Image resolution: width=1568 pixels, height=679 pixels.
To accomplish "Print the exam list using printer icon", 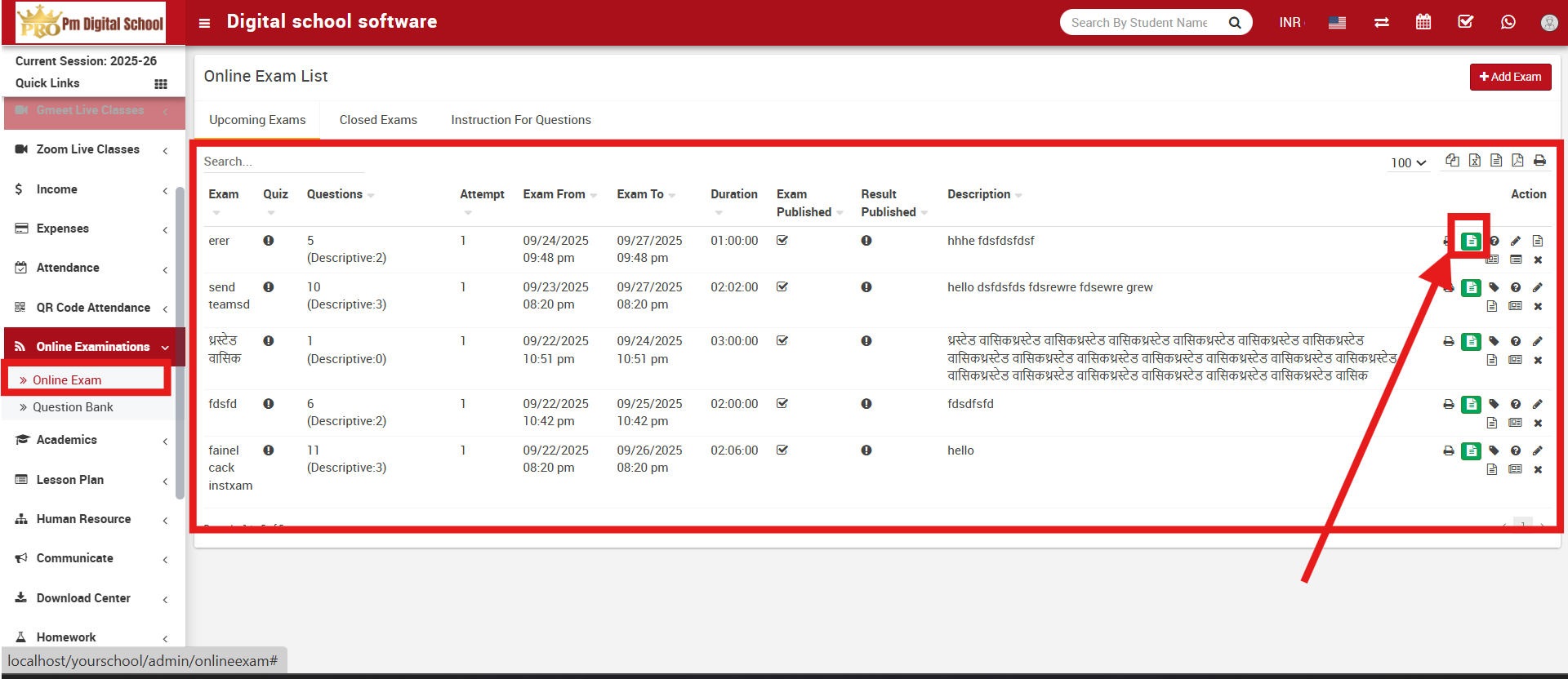I will coord(1539,161).
